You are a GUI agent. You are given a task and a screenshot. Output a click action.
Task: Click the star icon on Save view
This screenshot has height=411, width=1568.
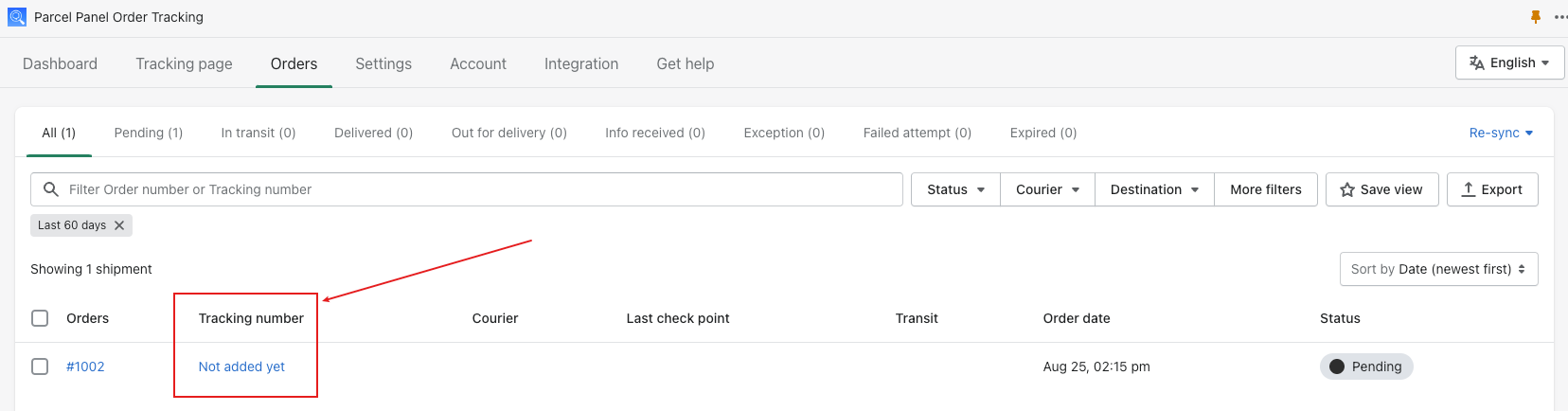coord(1347,189)
